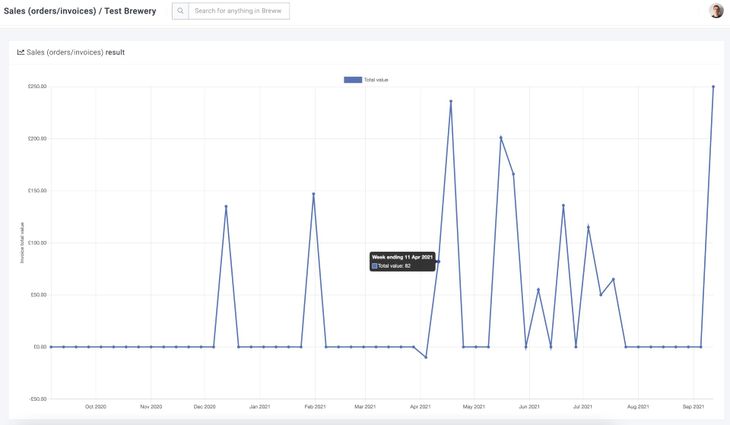Image resolution: width=730 pixels, height=425 pixels.
Task: Click the 'Invoice total value' y-axis title
Action: pos(21,242)
